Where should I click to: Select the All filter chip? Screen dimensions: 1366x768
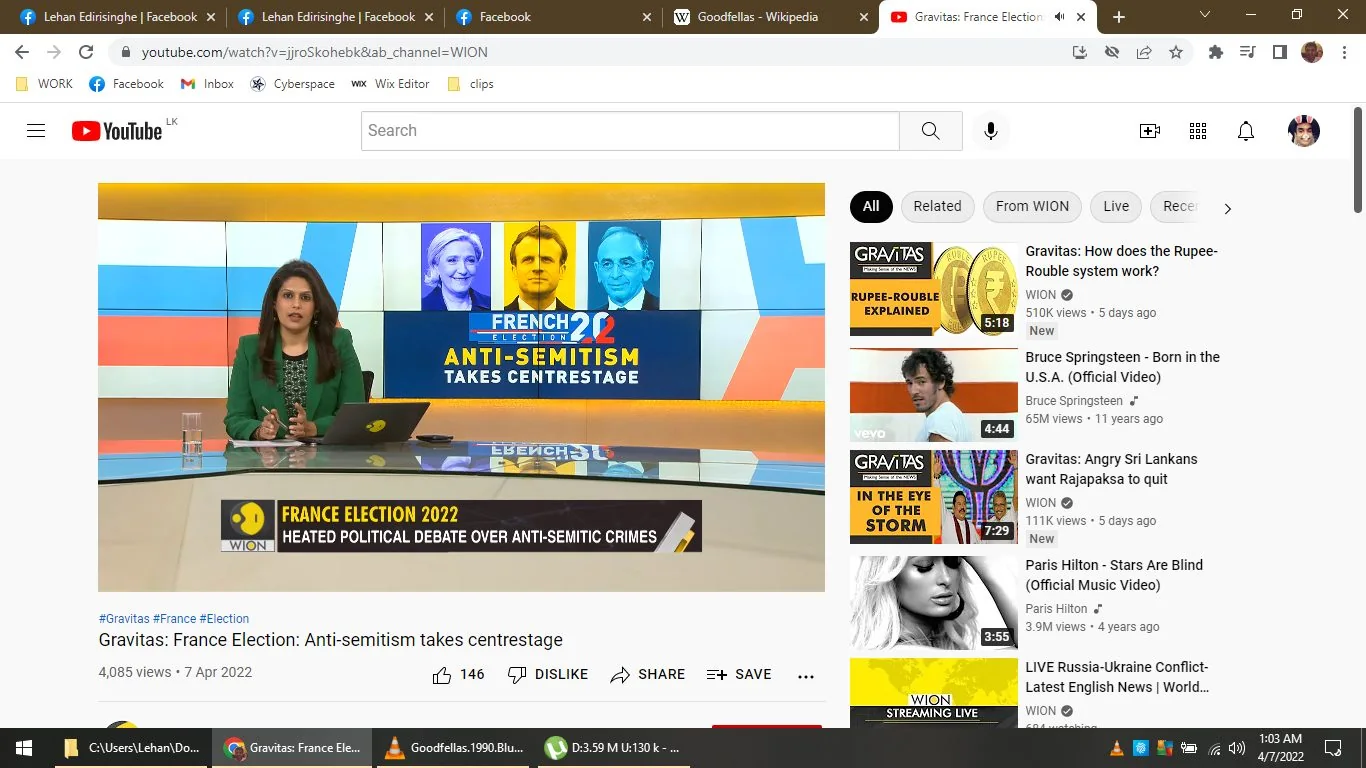click(871, 206)
